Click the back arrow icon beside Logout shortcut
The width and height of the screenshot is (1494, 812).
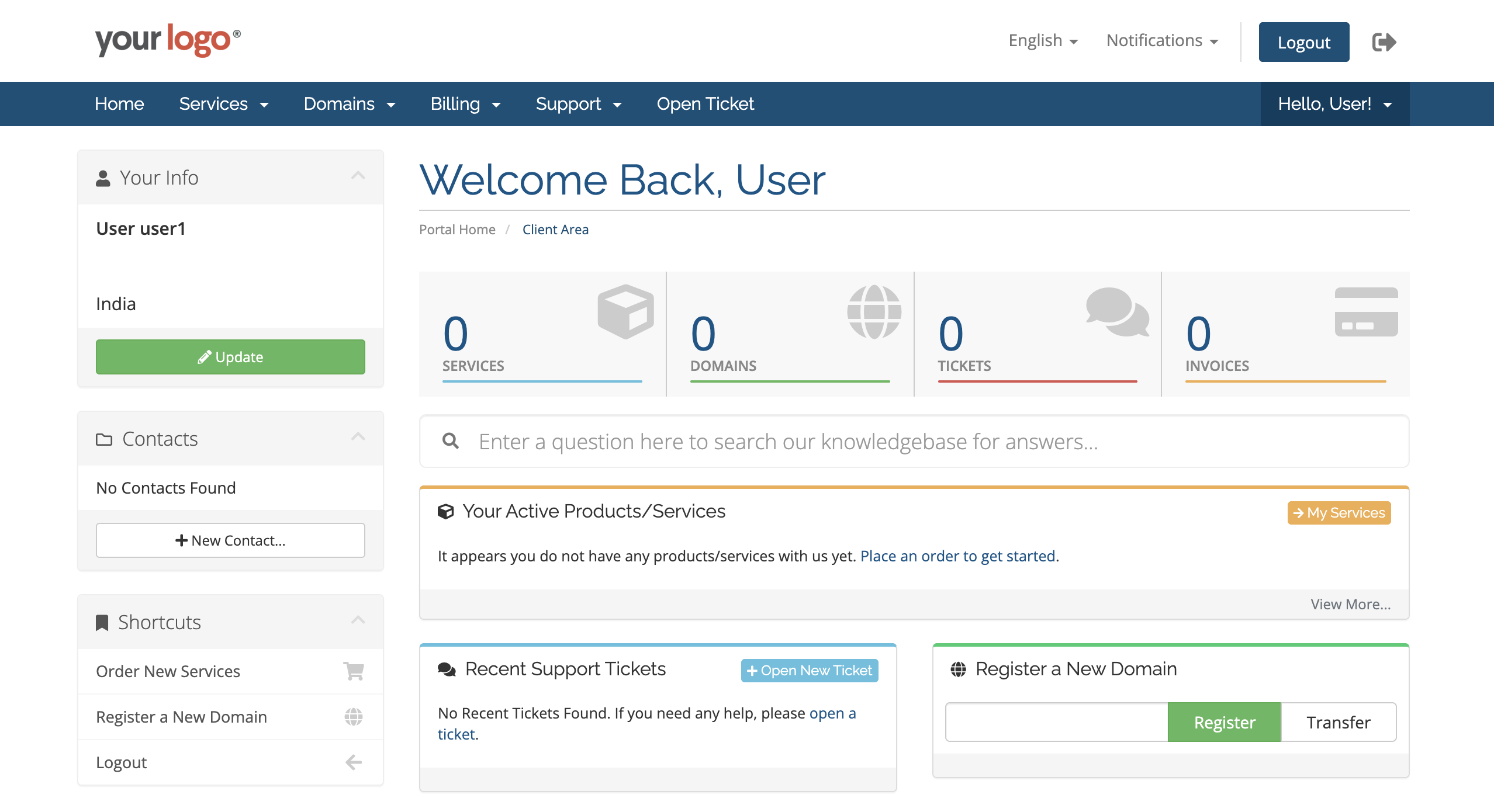(354, 762)
